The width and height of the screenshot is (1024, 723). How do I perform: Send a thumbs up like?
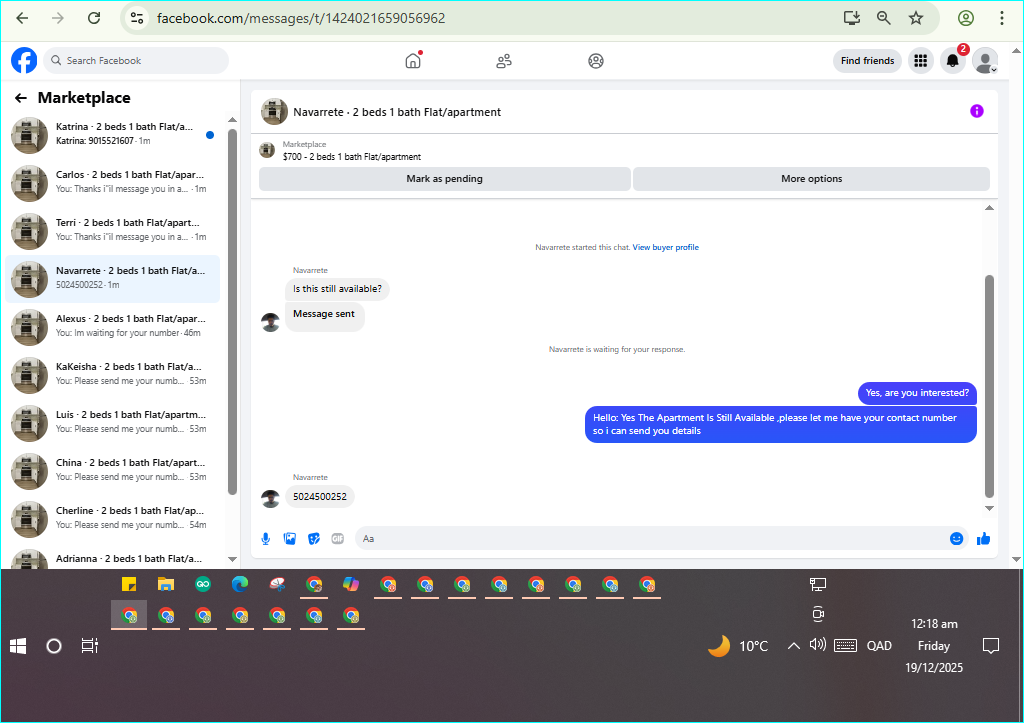(x=984, y=539)
